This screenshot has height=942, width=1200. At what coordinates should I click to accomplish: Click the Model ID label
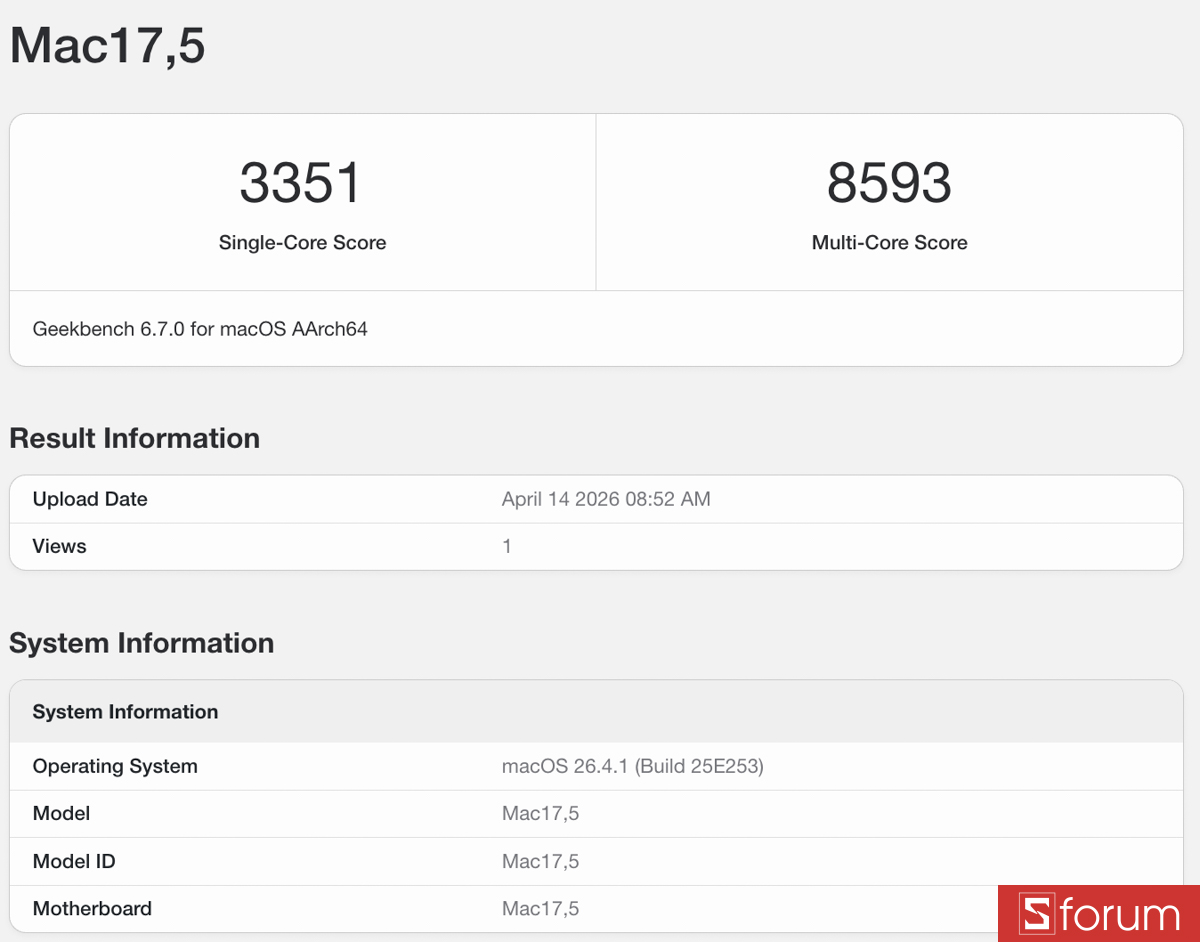pos(74,861)
